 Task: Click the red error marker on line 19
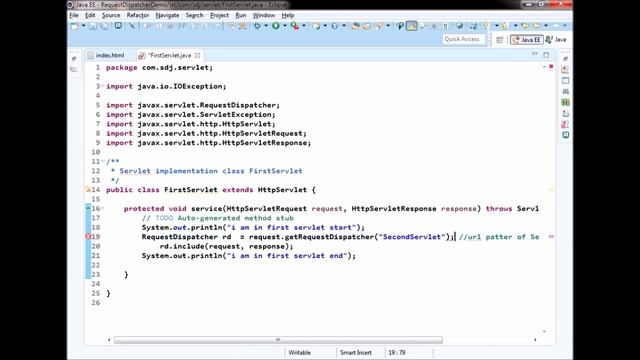88,237
